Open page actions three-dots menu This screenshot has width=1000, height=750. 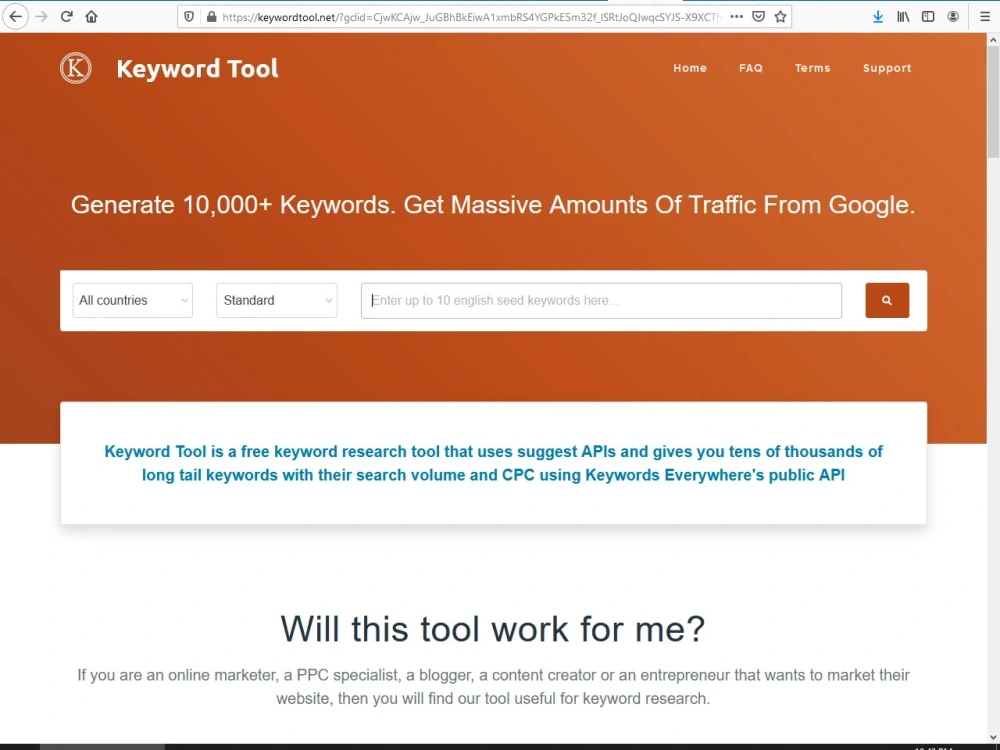click(737, 17)
